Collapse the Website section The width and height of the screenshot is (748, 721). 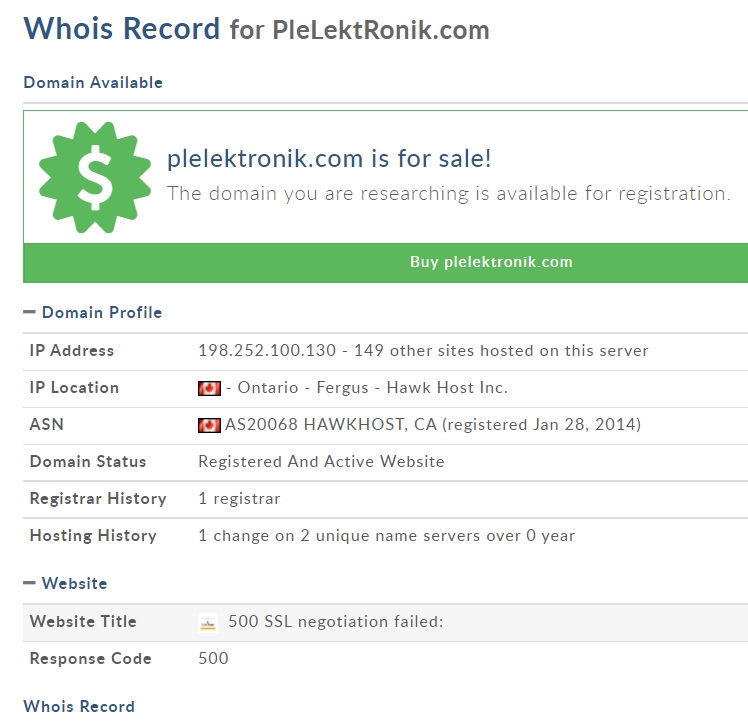65,583
